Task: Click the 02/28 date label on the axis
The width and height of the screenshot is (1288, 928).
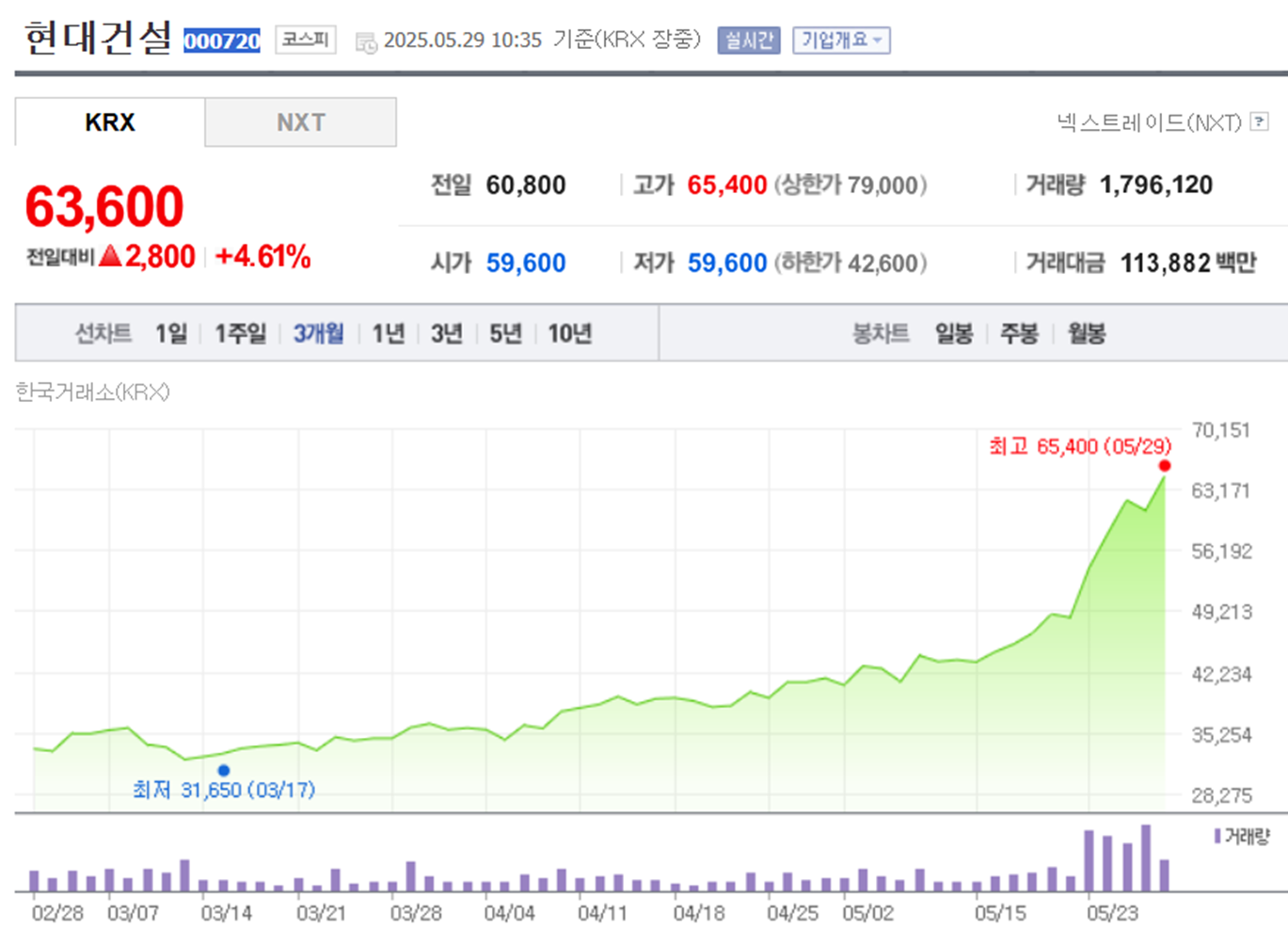Action: [57, 913]
